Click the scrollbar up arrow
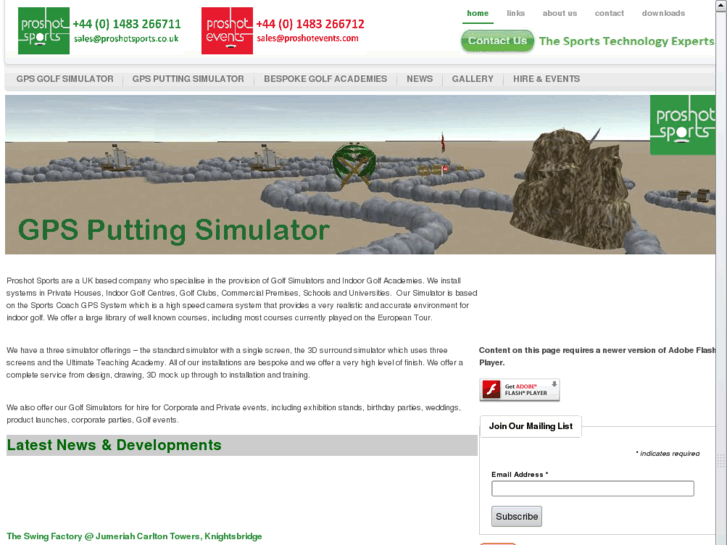Image resolution: width=727 pixels, height=545 pixels. 721,5
